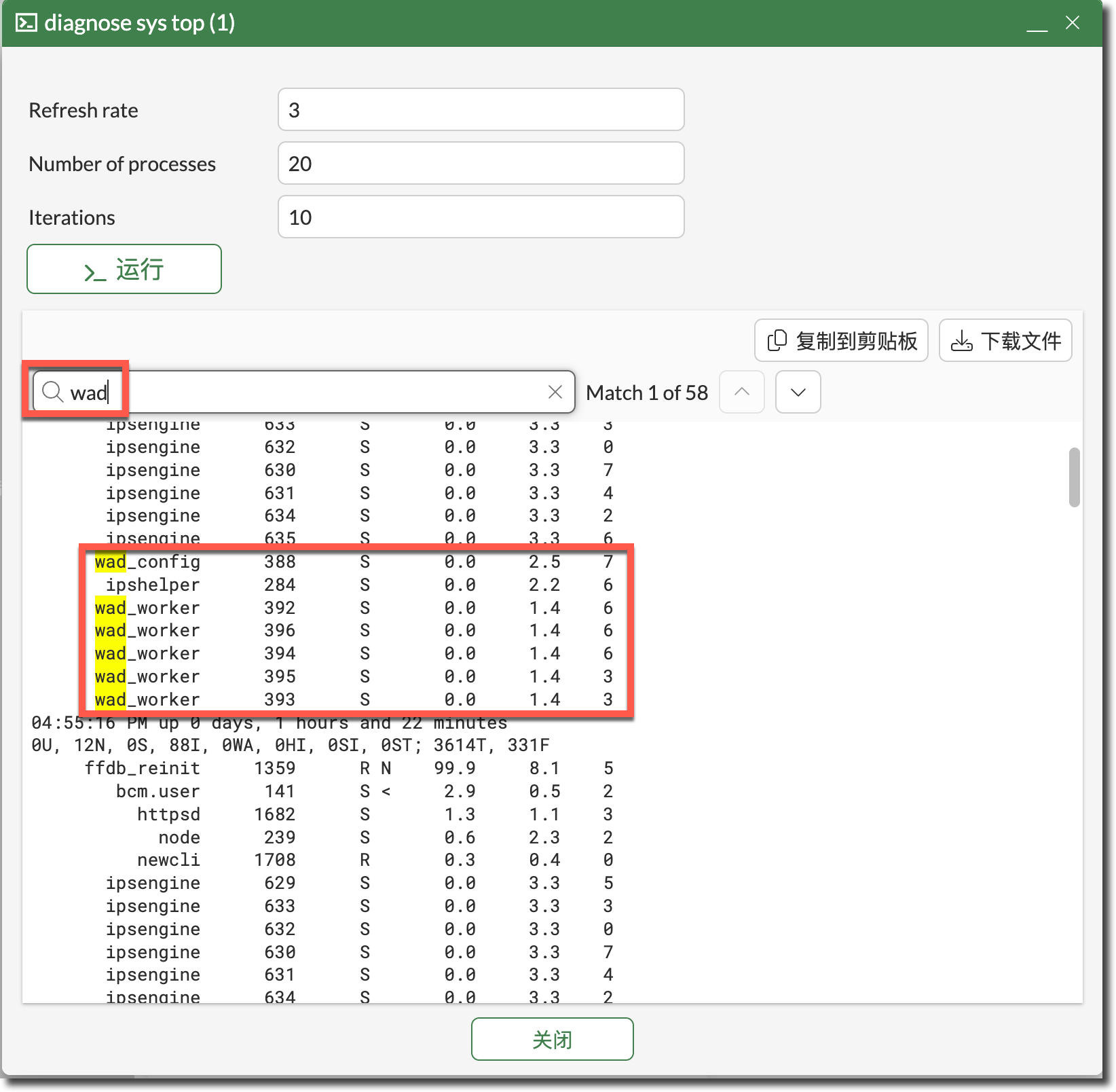Screen dimensions: 1116x1092
Task: Edit the Refresh rate field
Action: (481, 109)
